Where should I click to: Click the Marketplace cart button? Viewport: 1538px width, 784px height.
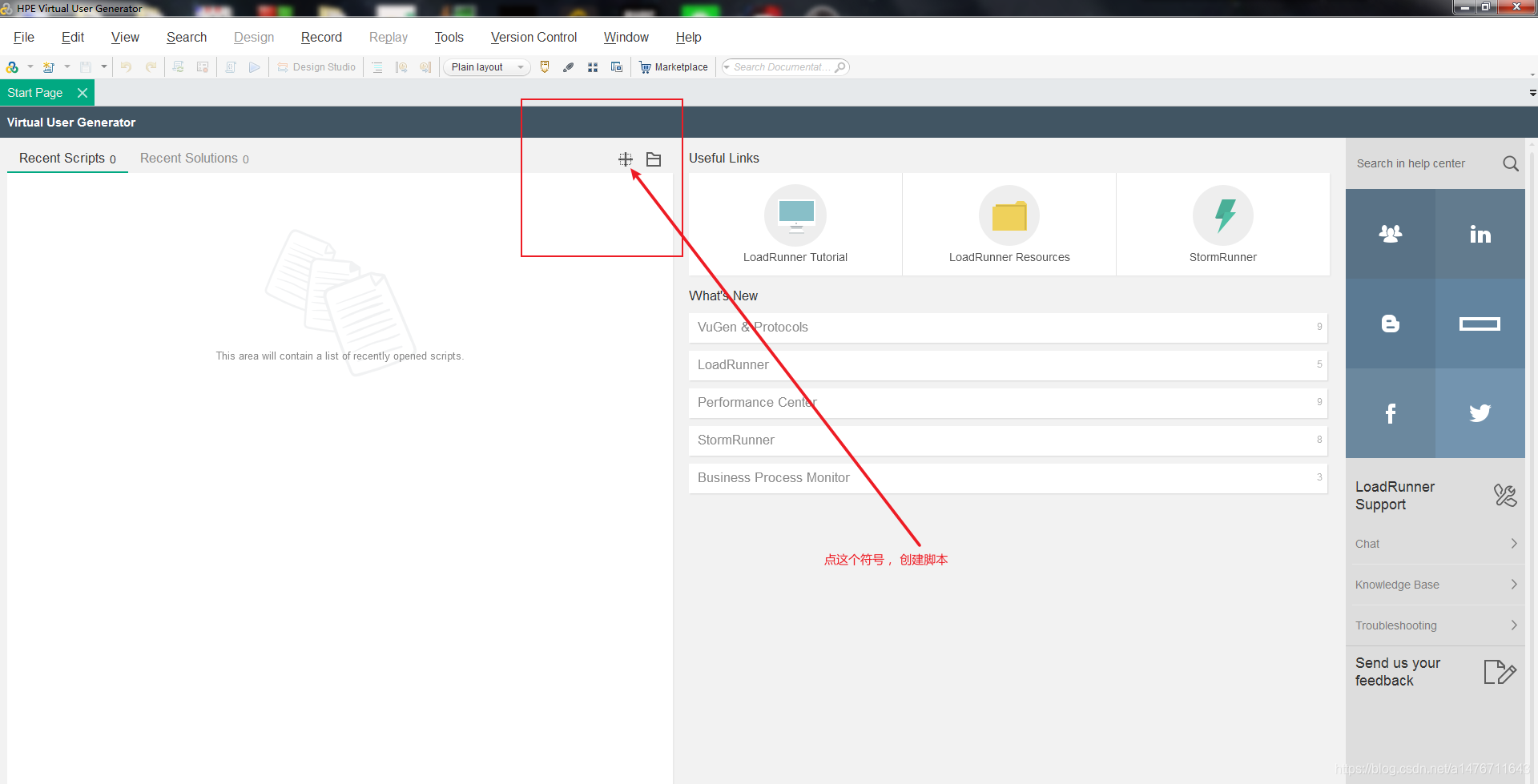[674, 67]
